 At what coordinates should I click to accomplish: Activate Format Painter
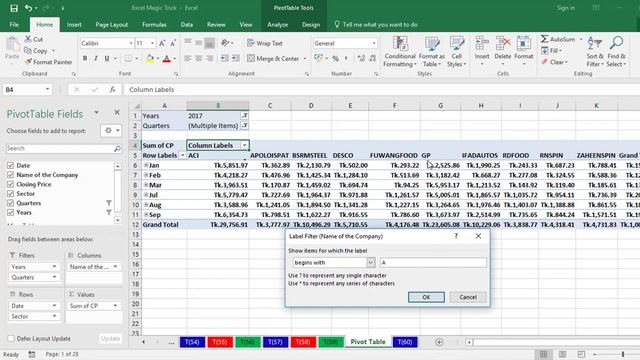coord(48,62)
